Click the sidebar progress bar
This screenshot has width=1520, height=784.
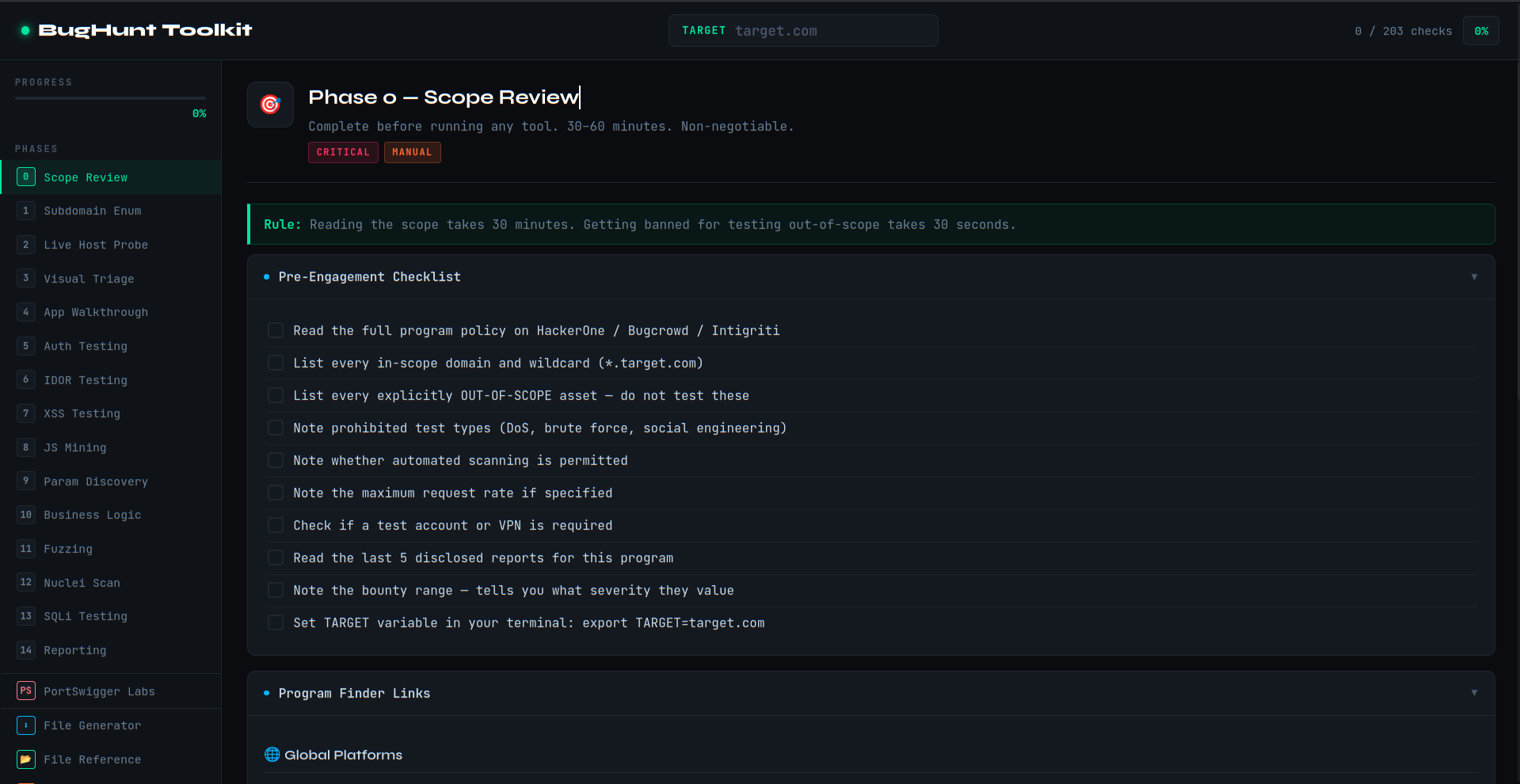pyautogui.click(x=110, y=98)
